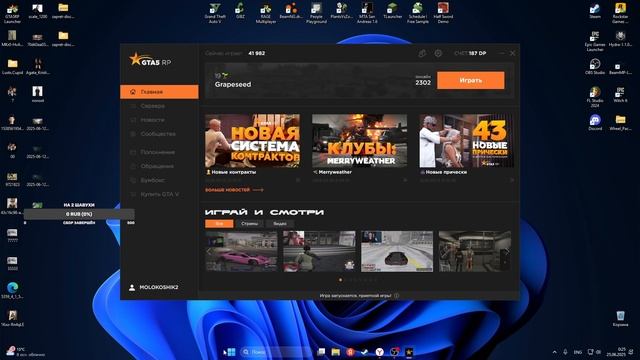The height and width of the screenshot is (360, 640).
Task: Open the Серверы sidebar item
Action: 152,106
